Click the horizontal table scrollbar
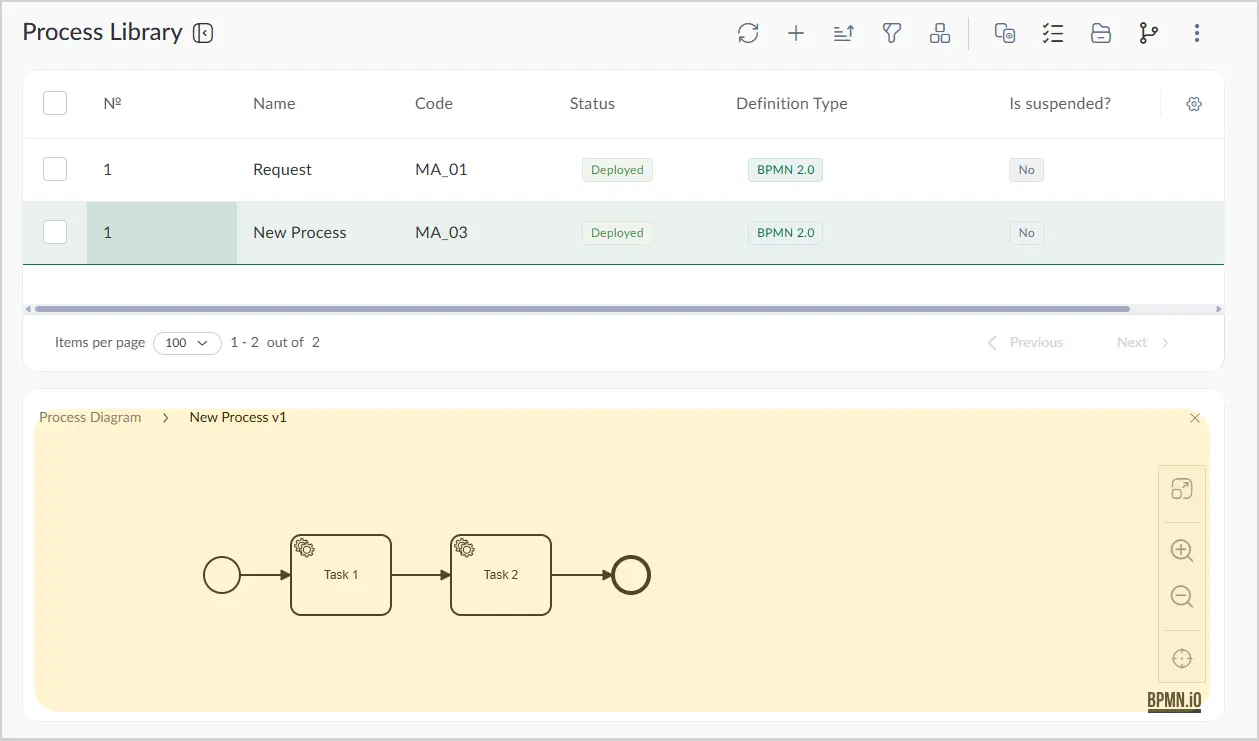The height and width of the screenshot is (741, 1259). pyautogui.click(x=582, y=309)
